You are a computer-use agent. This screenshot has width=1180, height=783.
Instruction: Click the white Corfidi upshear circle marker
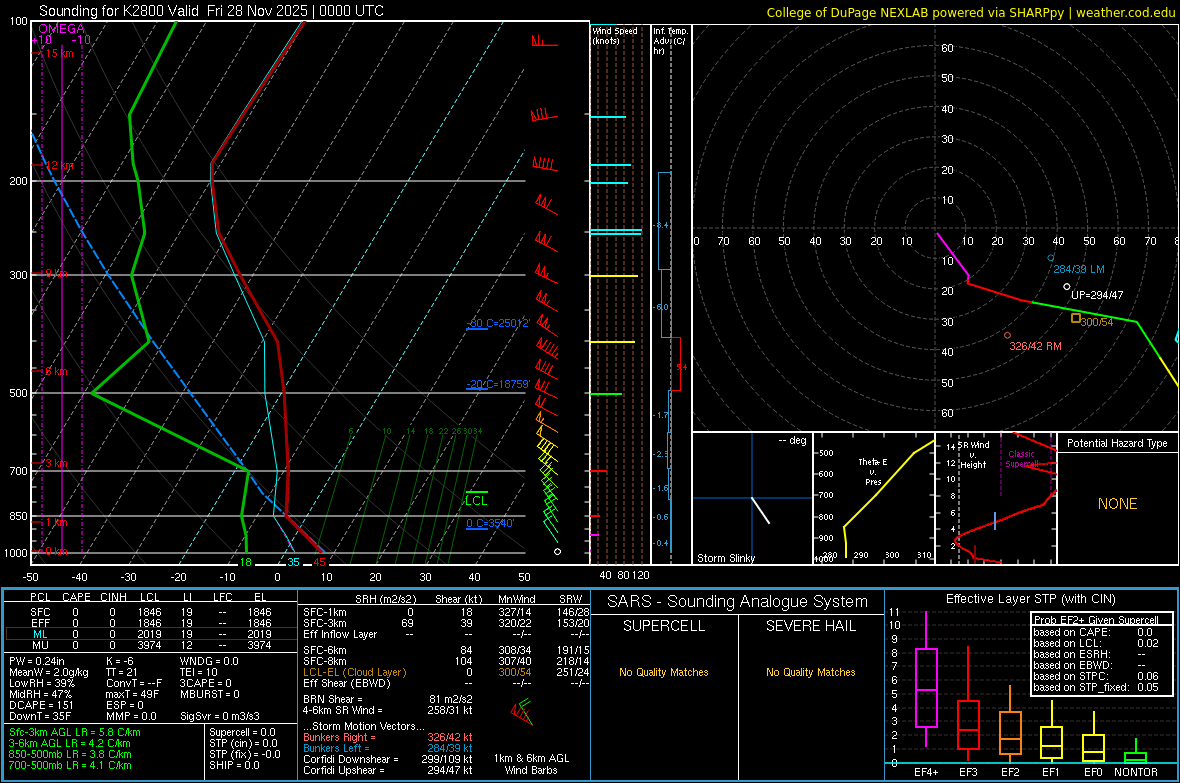(x=1066, y=287)
